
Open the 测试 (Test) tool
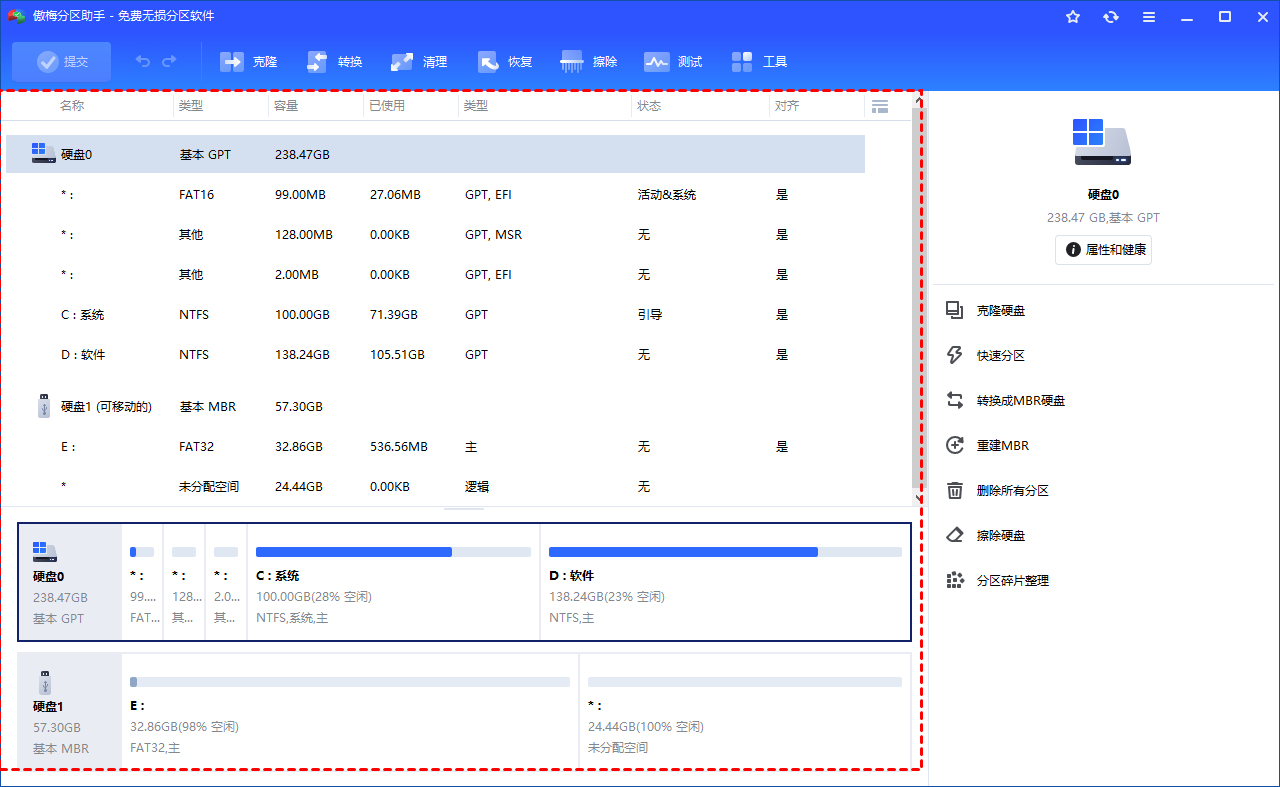(x=673, y=62)
